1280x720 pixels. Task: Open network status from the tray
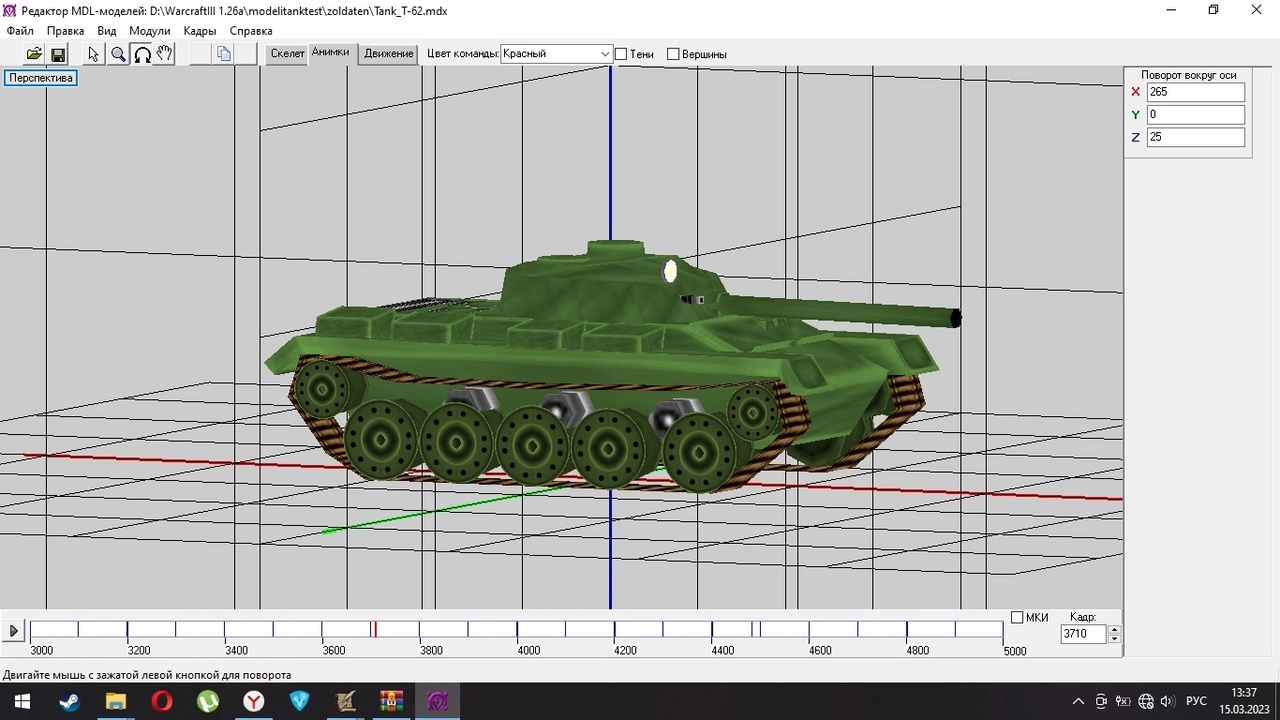(1146, 701)
